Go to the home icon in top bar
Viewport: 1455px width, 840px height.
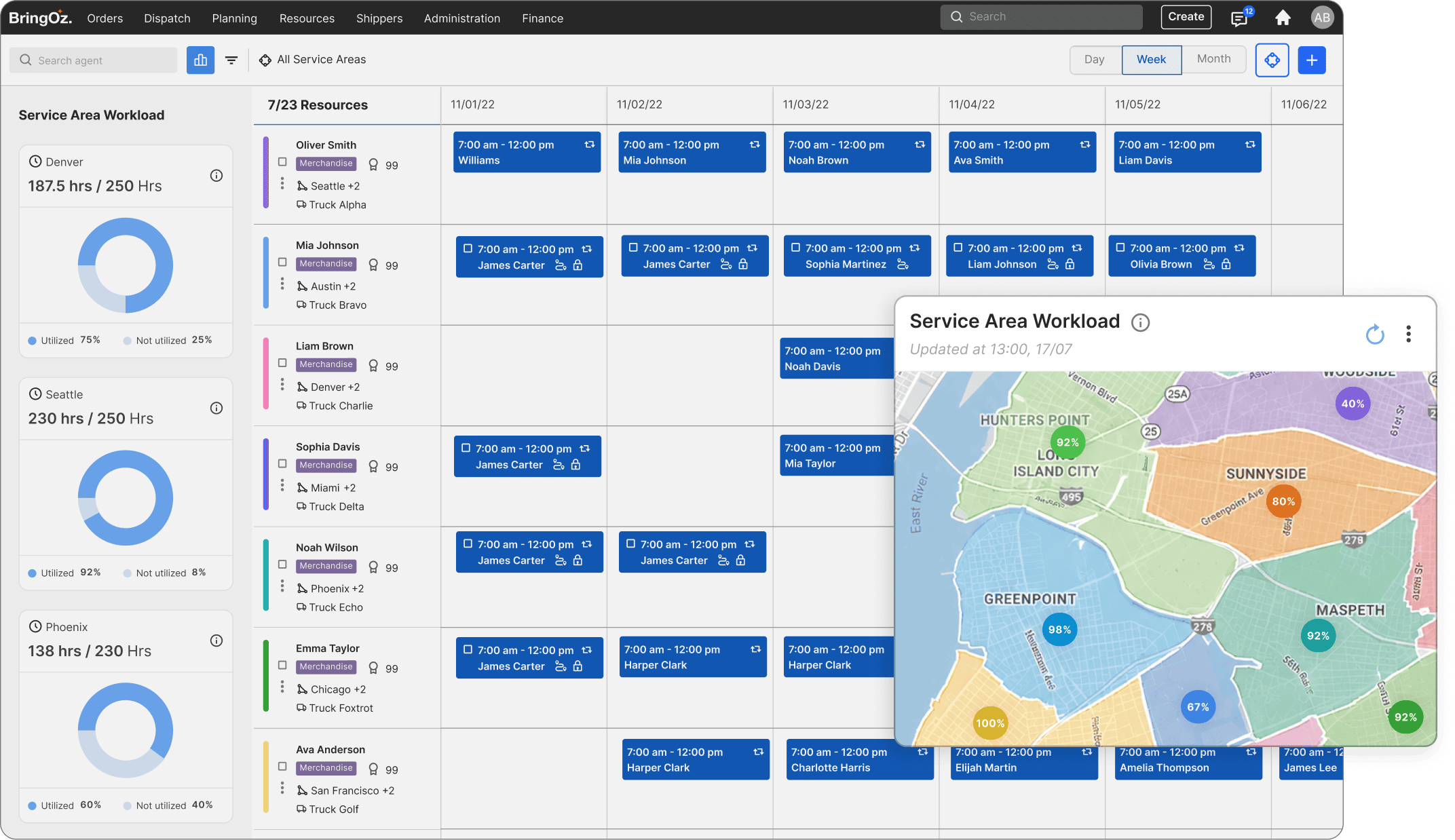(1283, 18)
